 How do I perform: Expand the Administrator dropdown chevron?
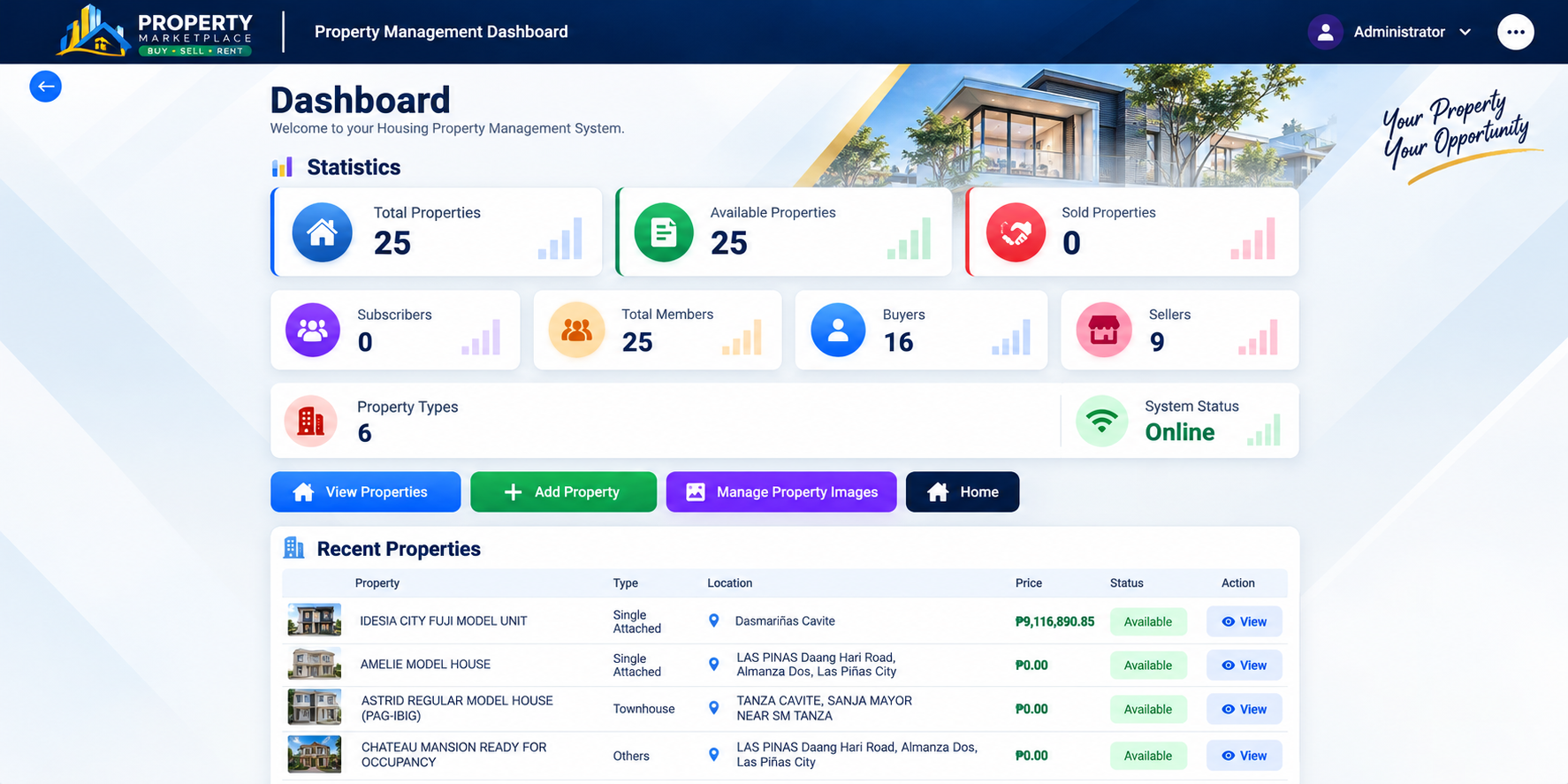pos(1465,32)
